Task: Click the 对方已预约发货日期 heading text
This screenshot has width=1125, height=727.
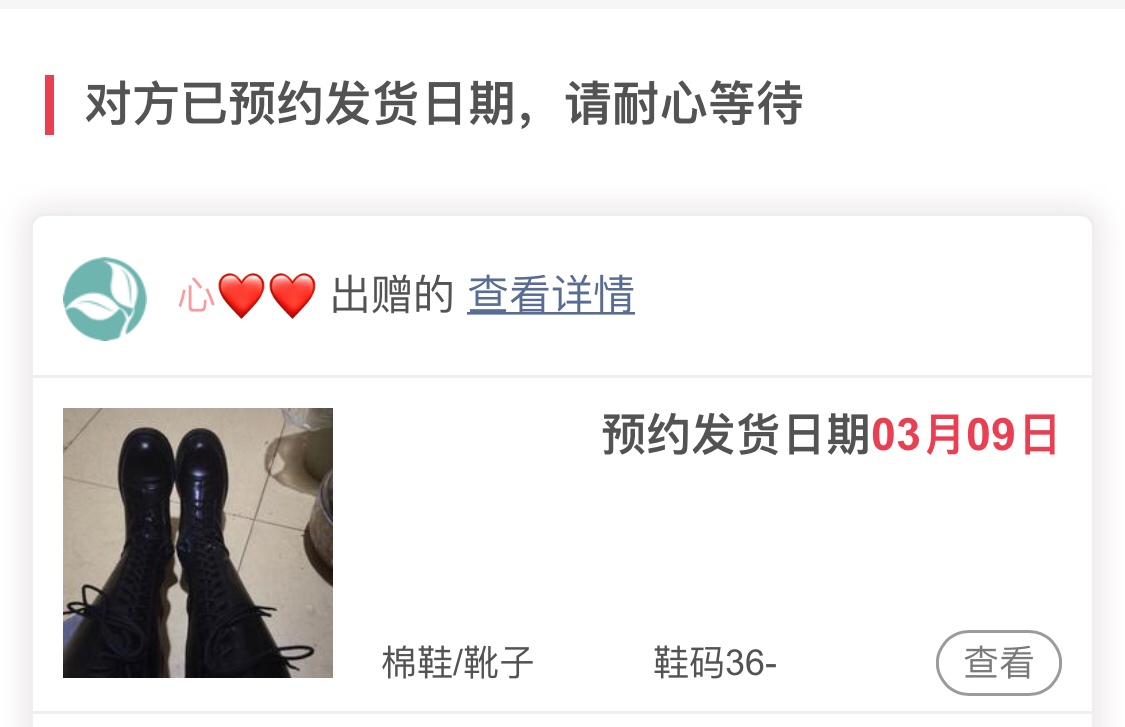Action: pyautogui.click(x=300, y=104)
